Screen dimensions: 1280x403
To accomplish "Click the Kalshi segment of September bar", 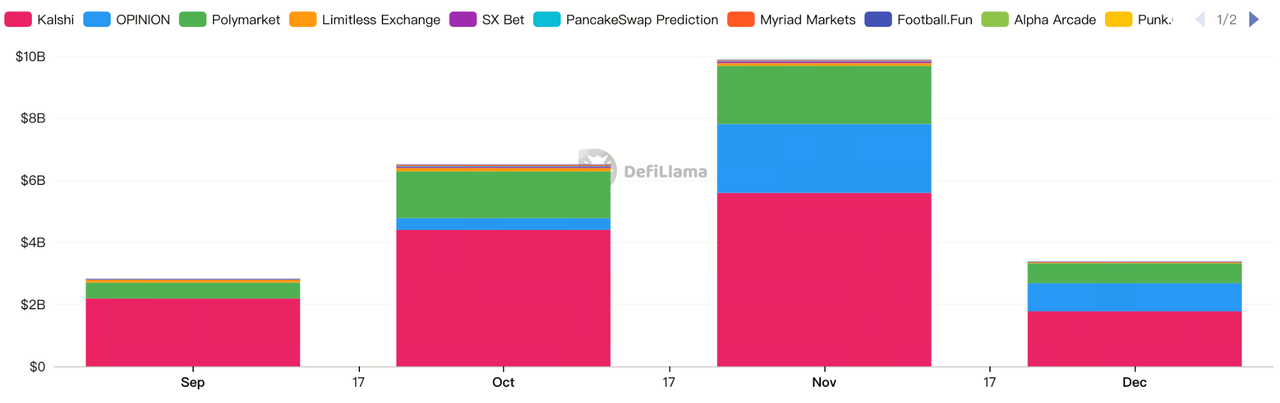I will pos(193,332).
